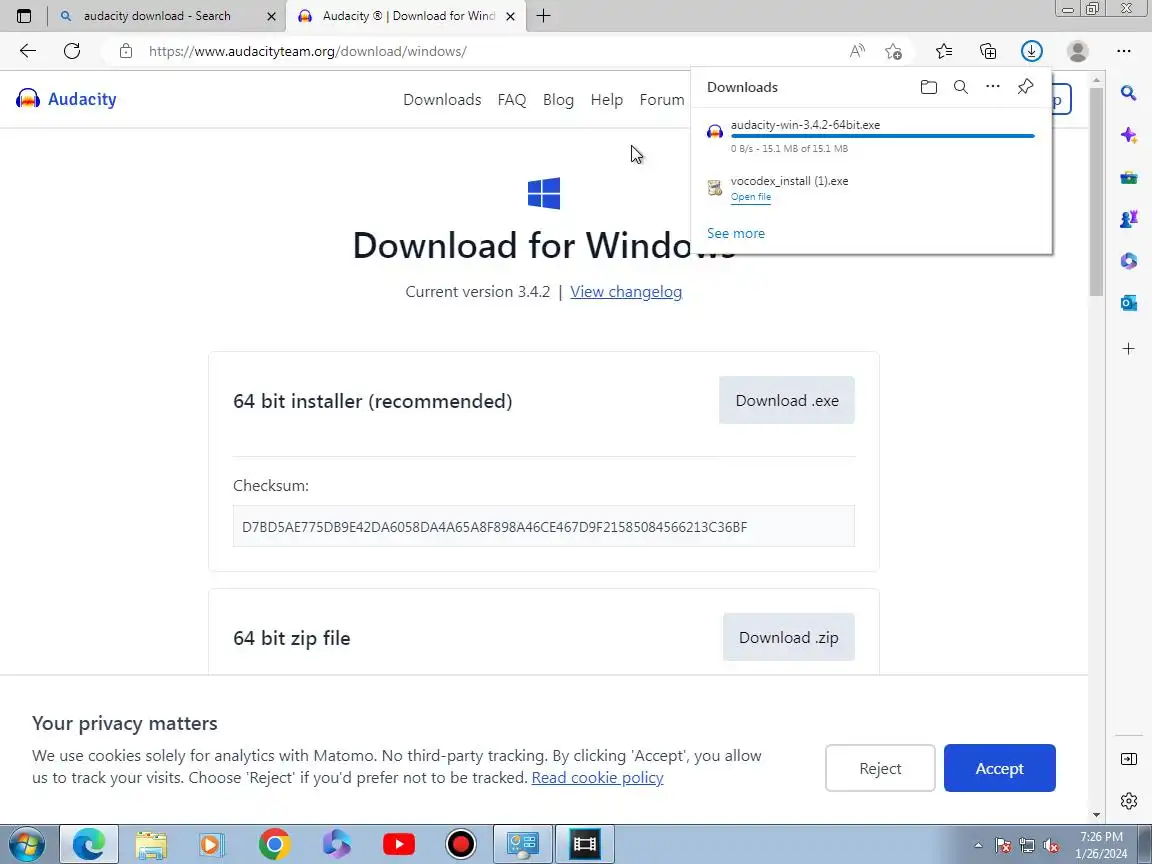The width and height of the screenshot is (1152, 864).
Task: Open Chrome from taskbar
Action: point(275,845)
